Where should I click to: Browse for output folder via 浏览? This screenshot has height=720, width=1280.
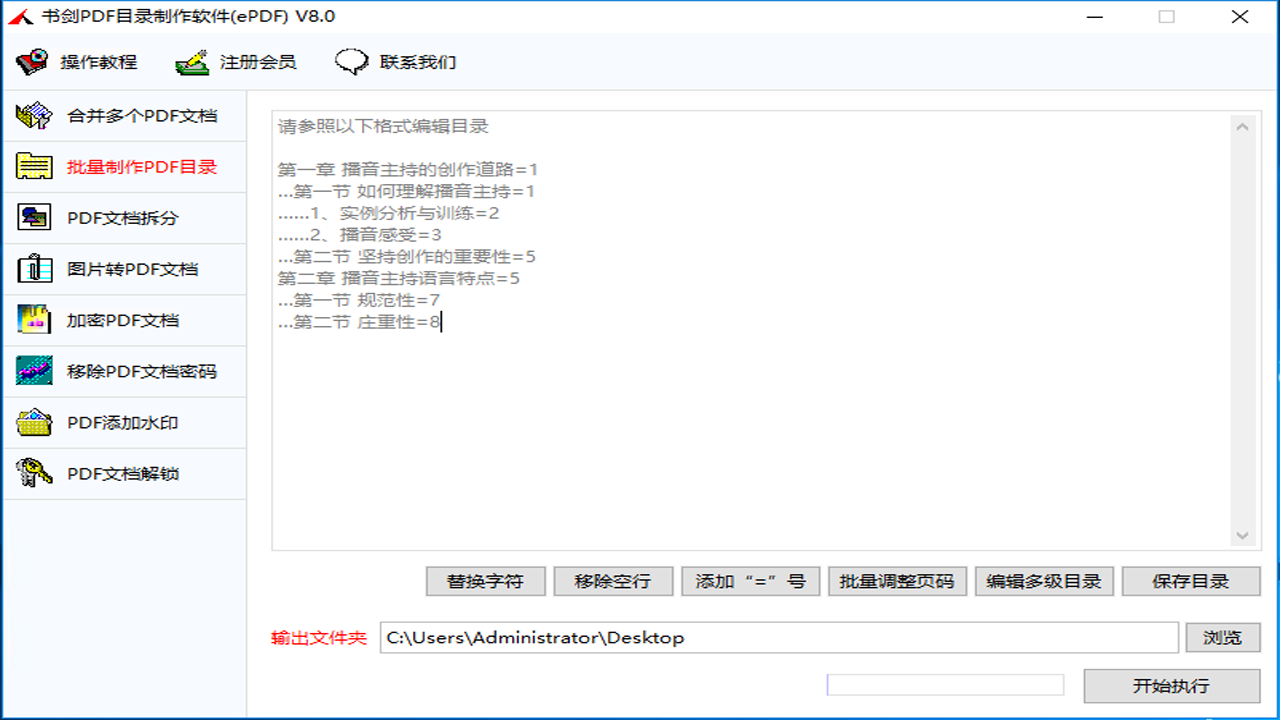click(x=1222, y=637)
